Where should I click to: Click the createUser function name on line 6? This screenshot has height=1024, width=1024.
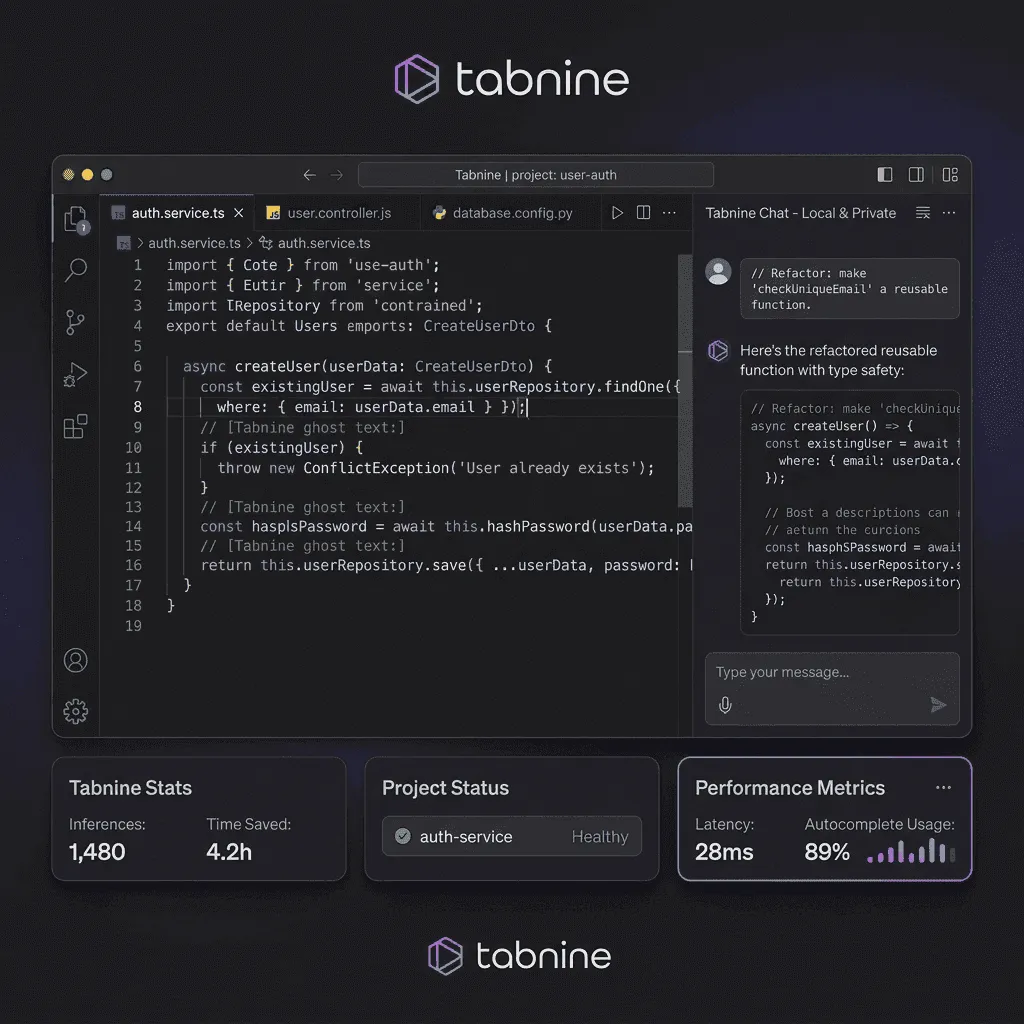(278, 366)
